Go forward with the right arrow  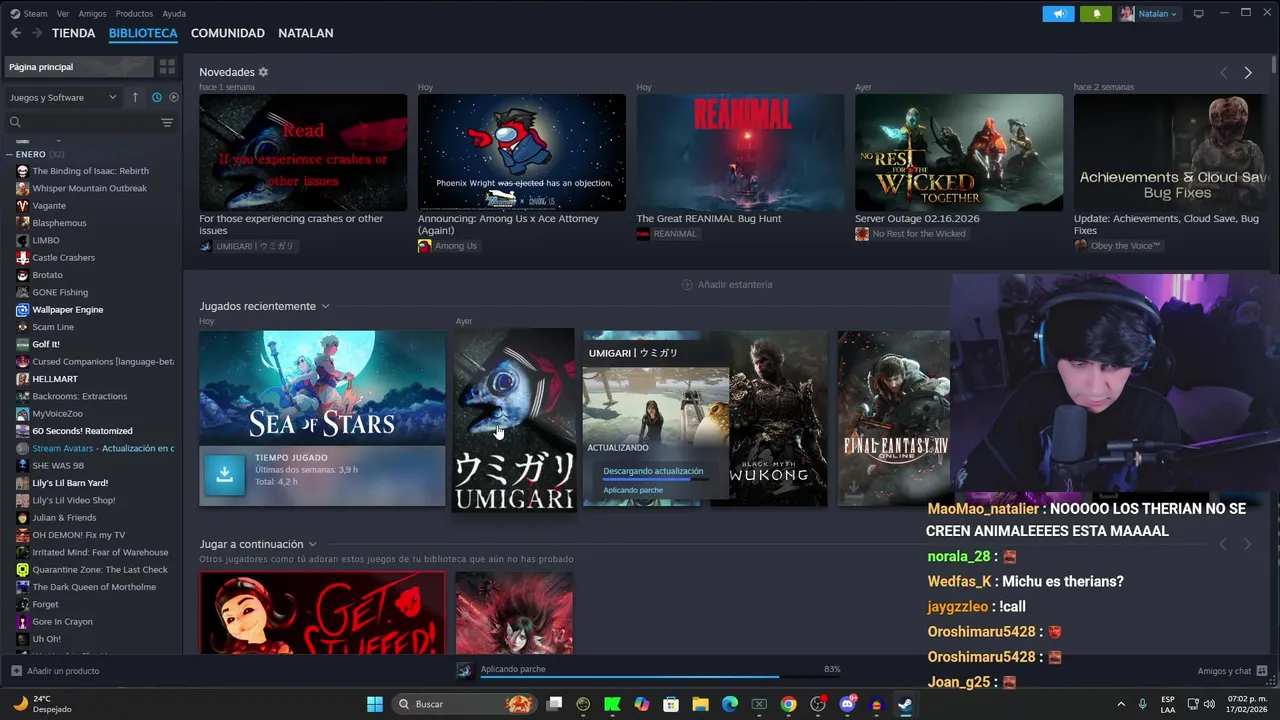(x=36, y=33)
